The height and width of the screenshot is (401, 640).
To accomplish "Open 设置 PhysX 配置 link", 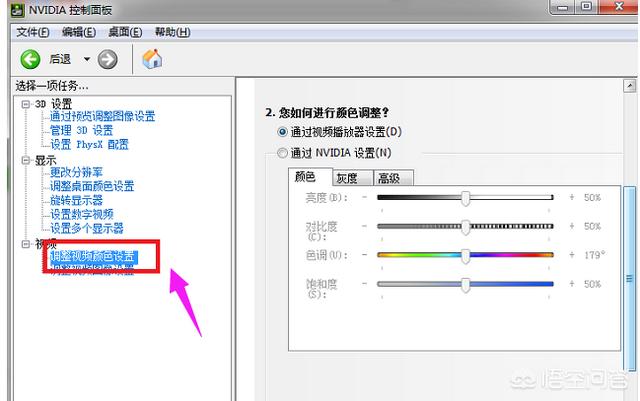I will (89, 144).
